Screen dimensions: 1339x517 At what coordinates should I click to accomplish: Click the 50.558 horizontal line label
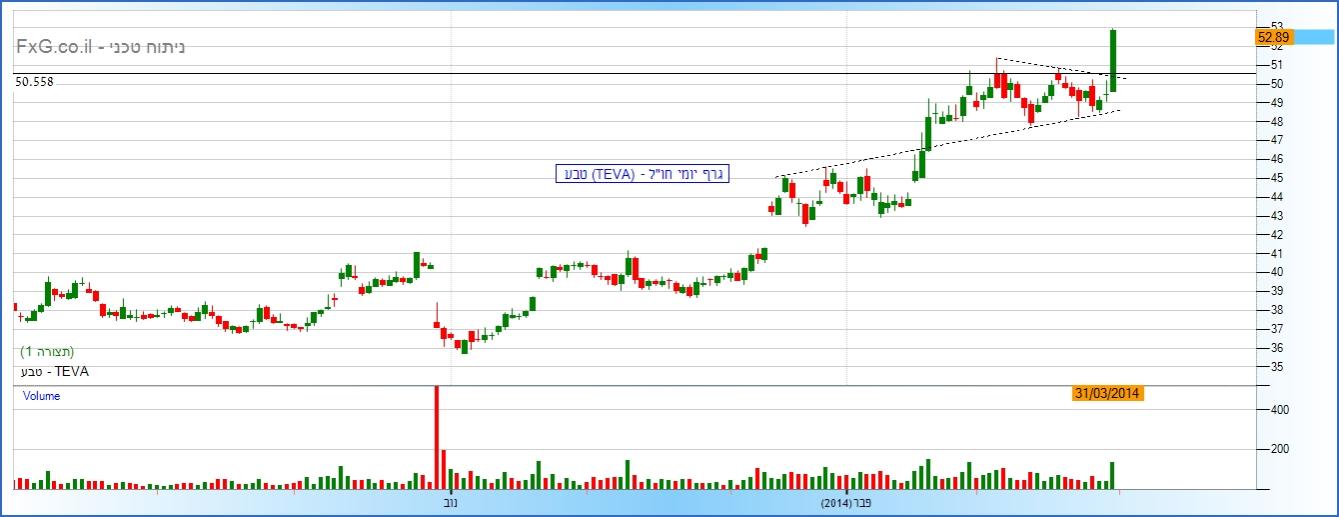pos(34,82)
